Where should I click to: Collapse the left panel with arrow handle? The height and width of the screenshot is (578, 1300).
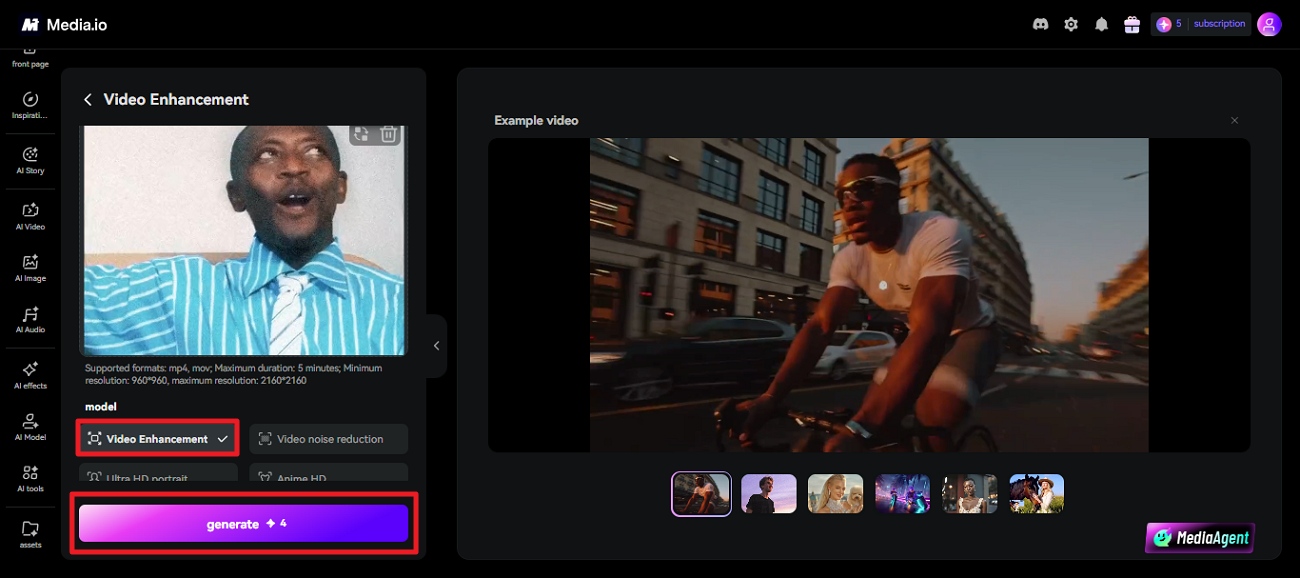(436, 346)
